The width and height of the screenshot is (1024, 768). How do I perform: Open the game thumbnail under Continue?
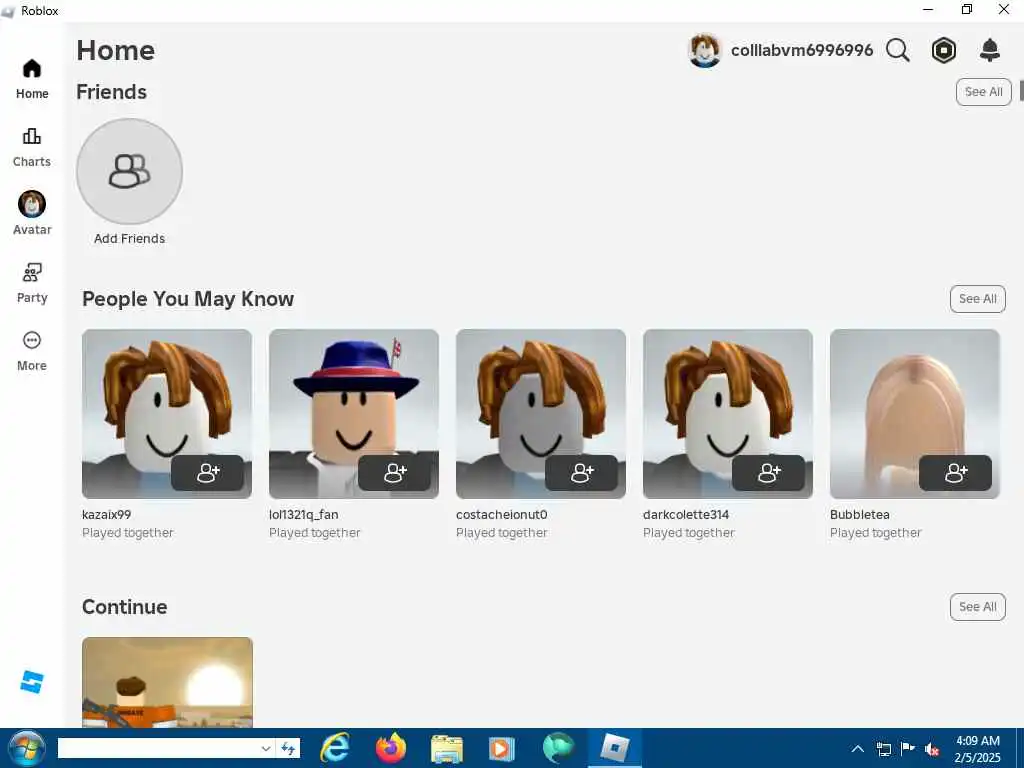point(167,682)
